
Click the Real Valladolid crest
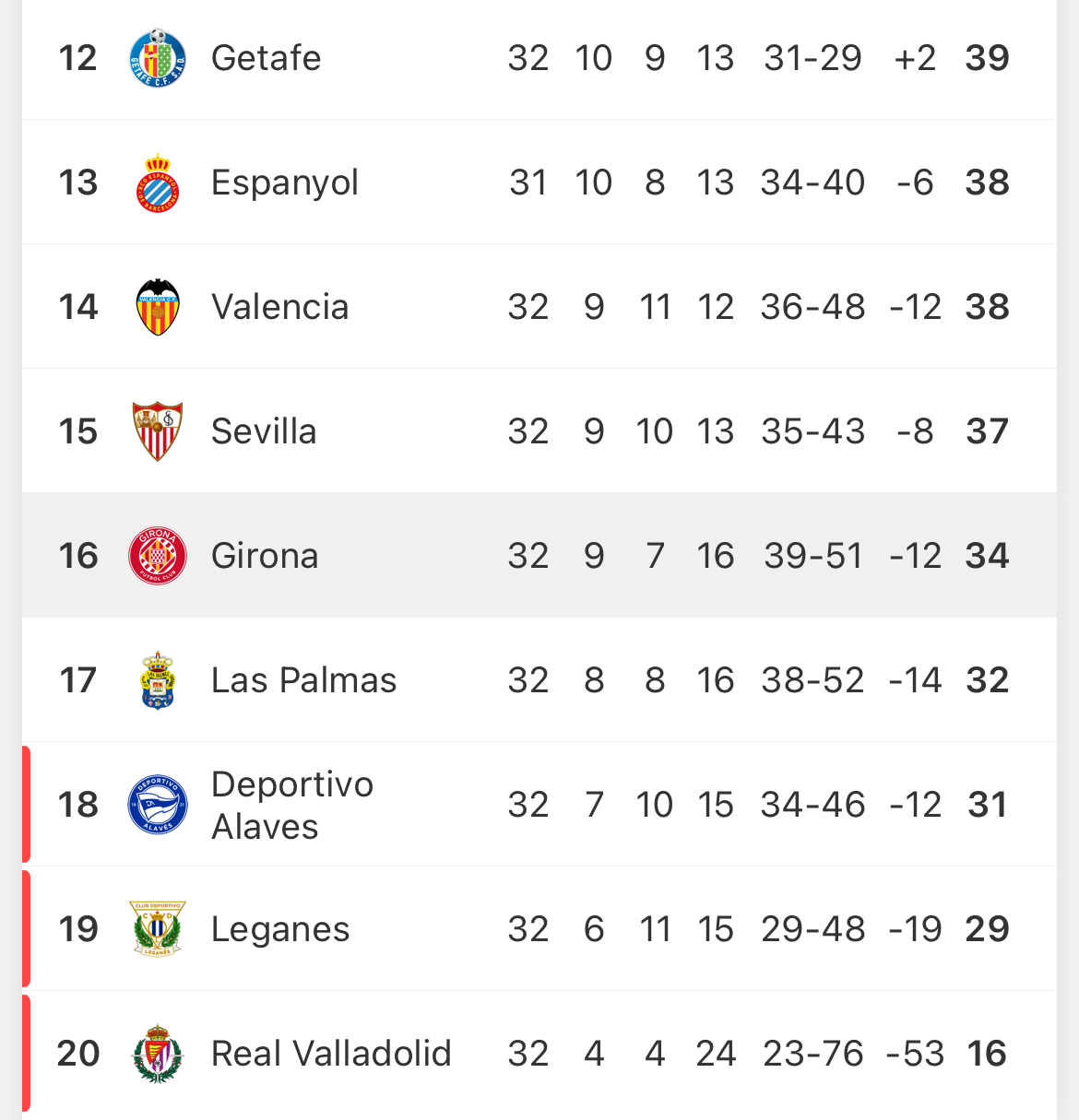point(158,1054)
